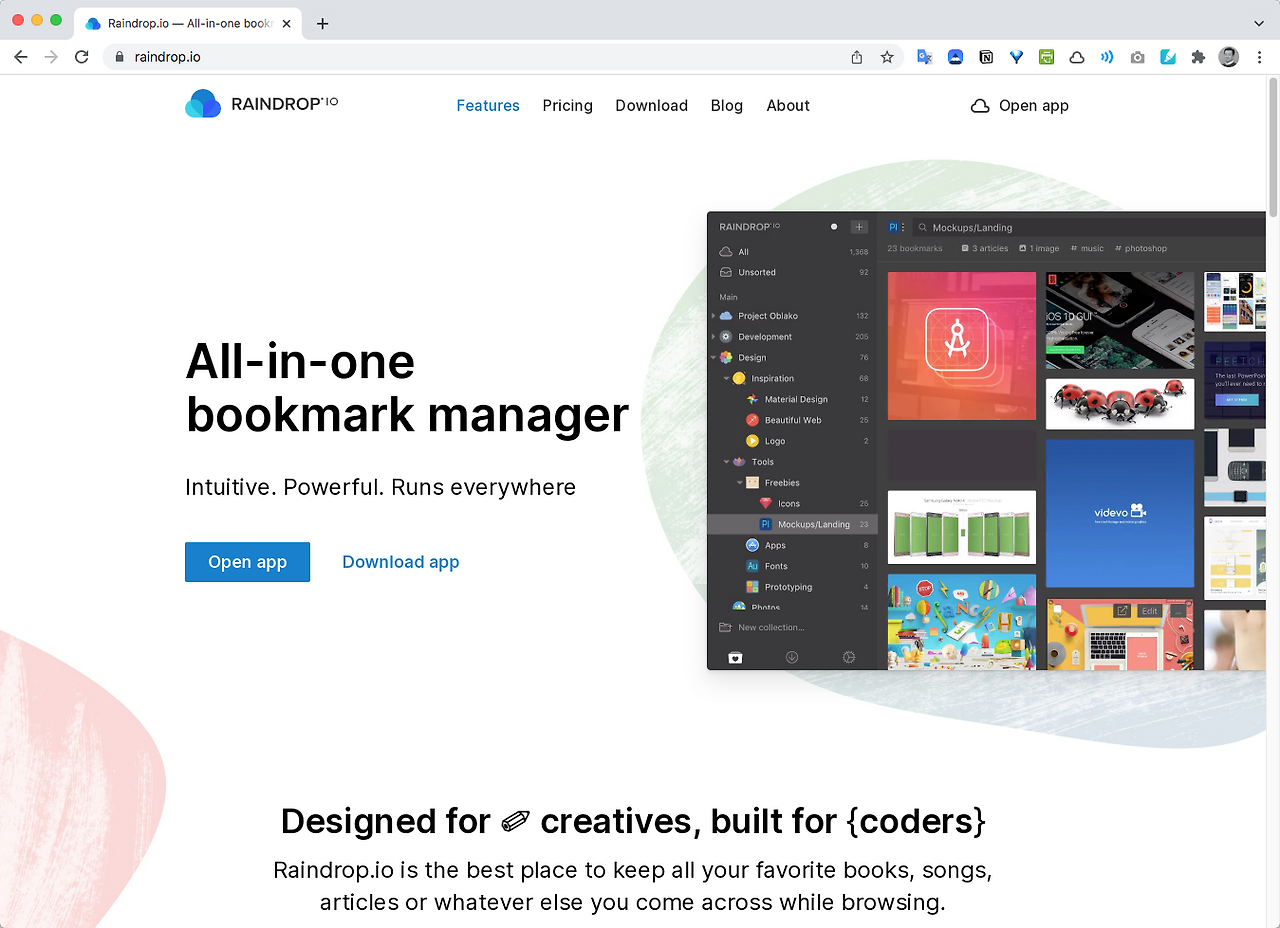Click the teal pen extension icon

pos(1167,57)
